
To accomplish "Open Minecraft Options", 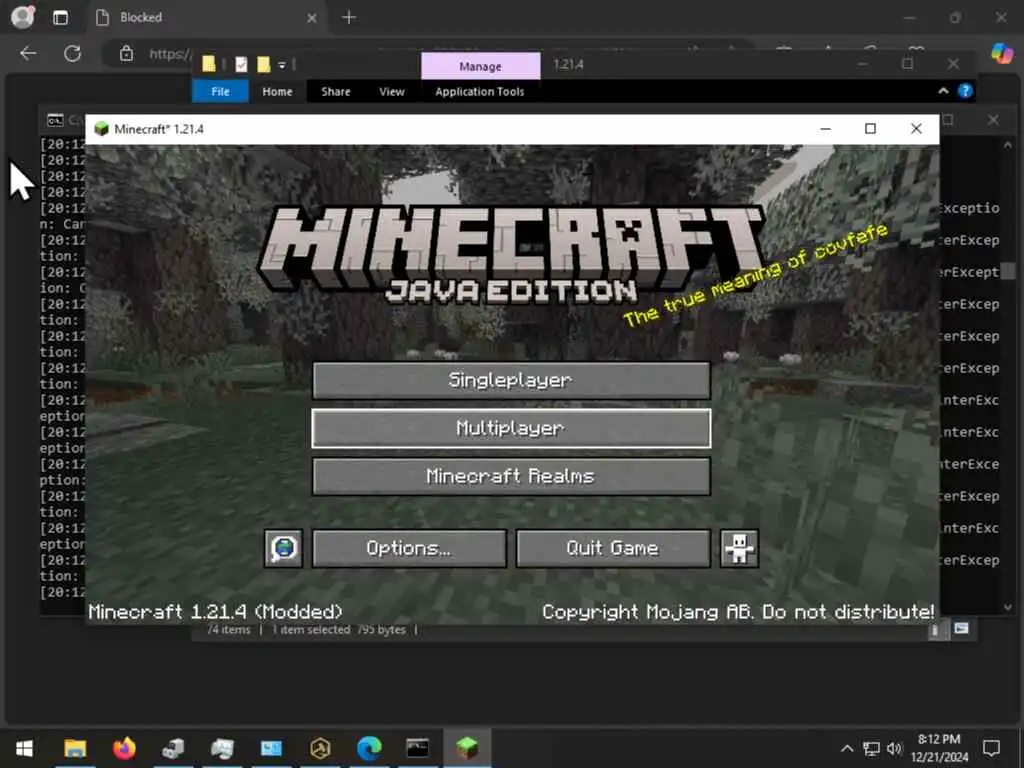I will click(409, 548).
